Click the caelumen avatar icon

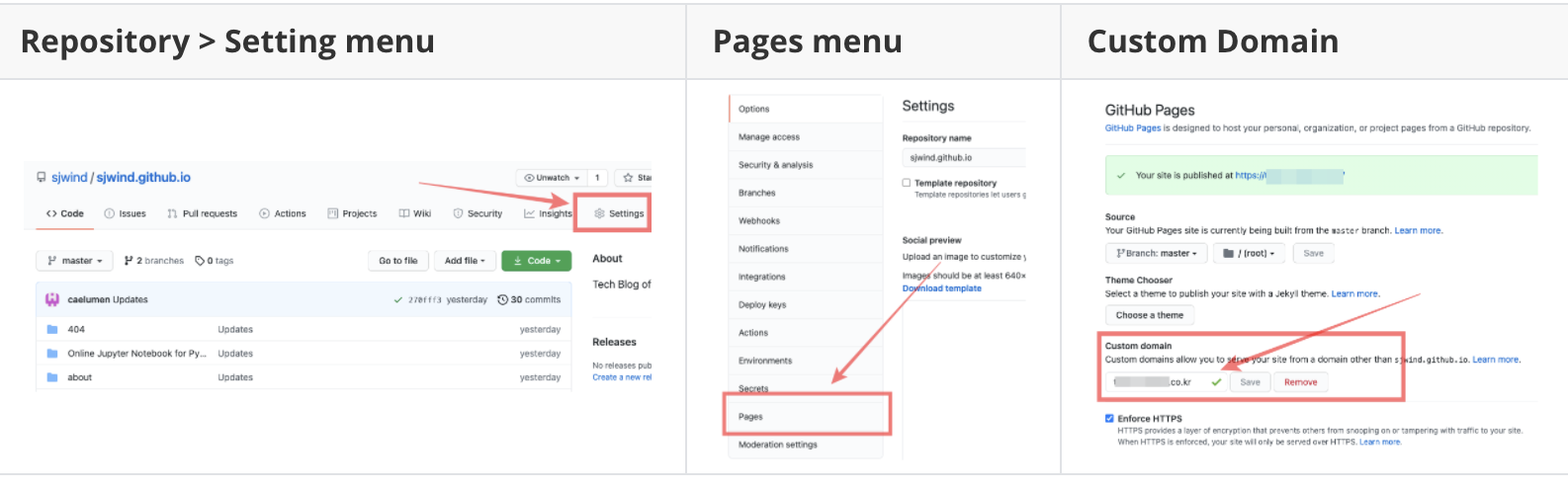52,299
